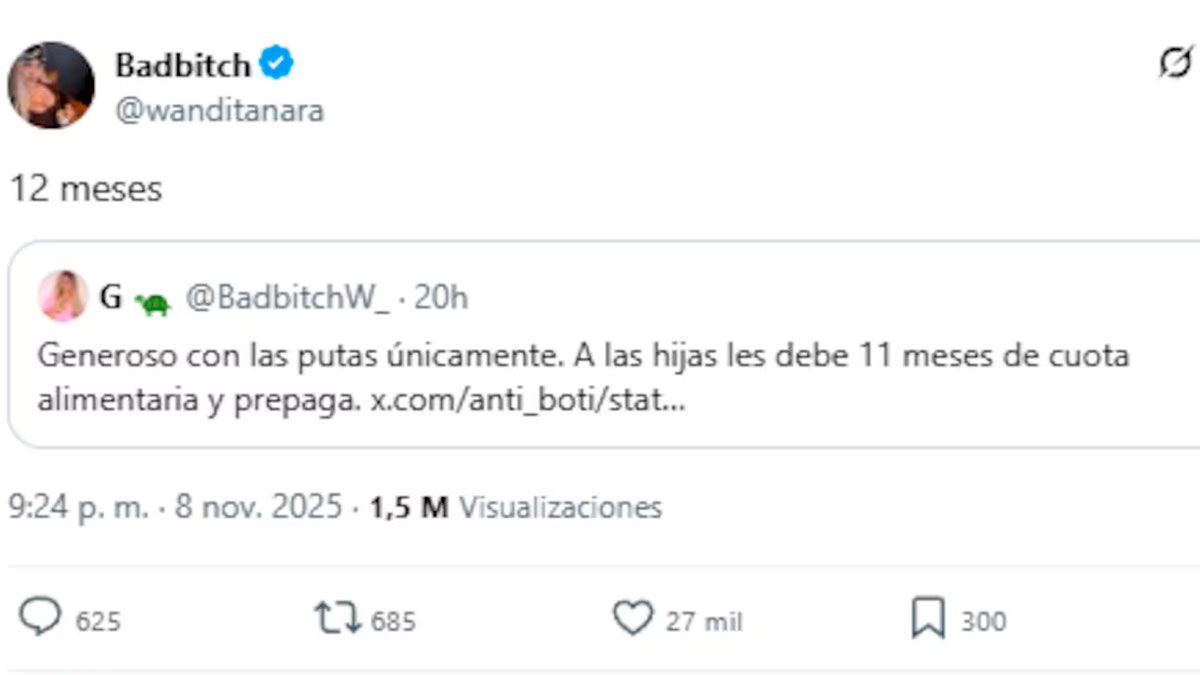Open the @BadbitchW_ quoted profile handle

click(288, 297)
